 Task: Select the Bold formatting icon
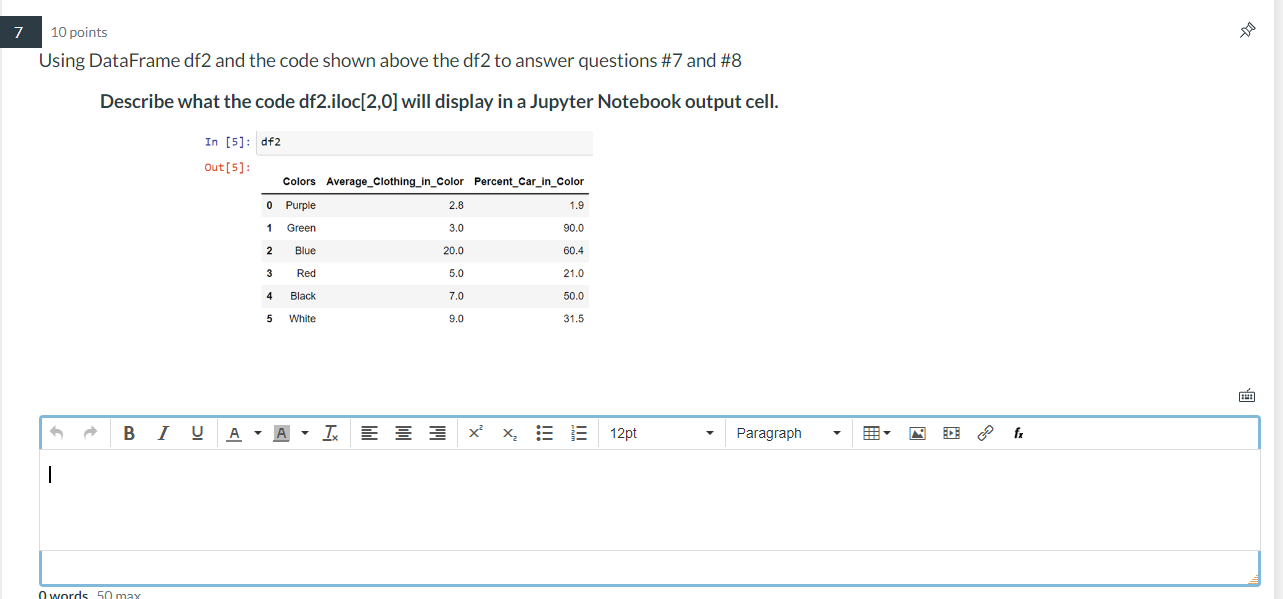129,432
